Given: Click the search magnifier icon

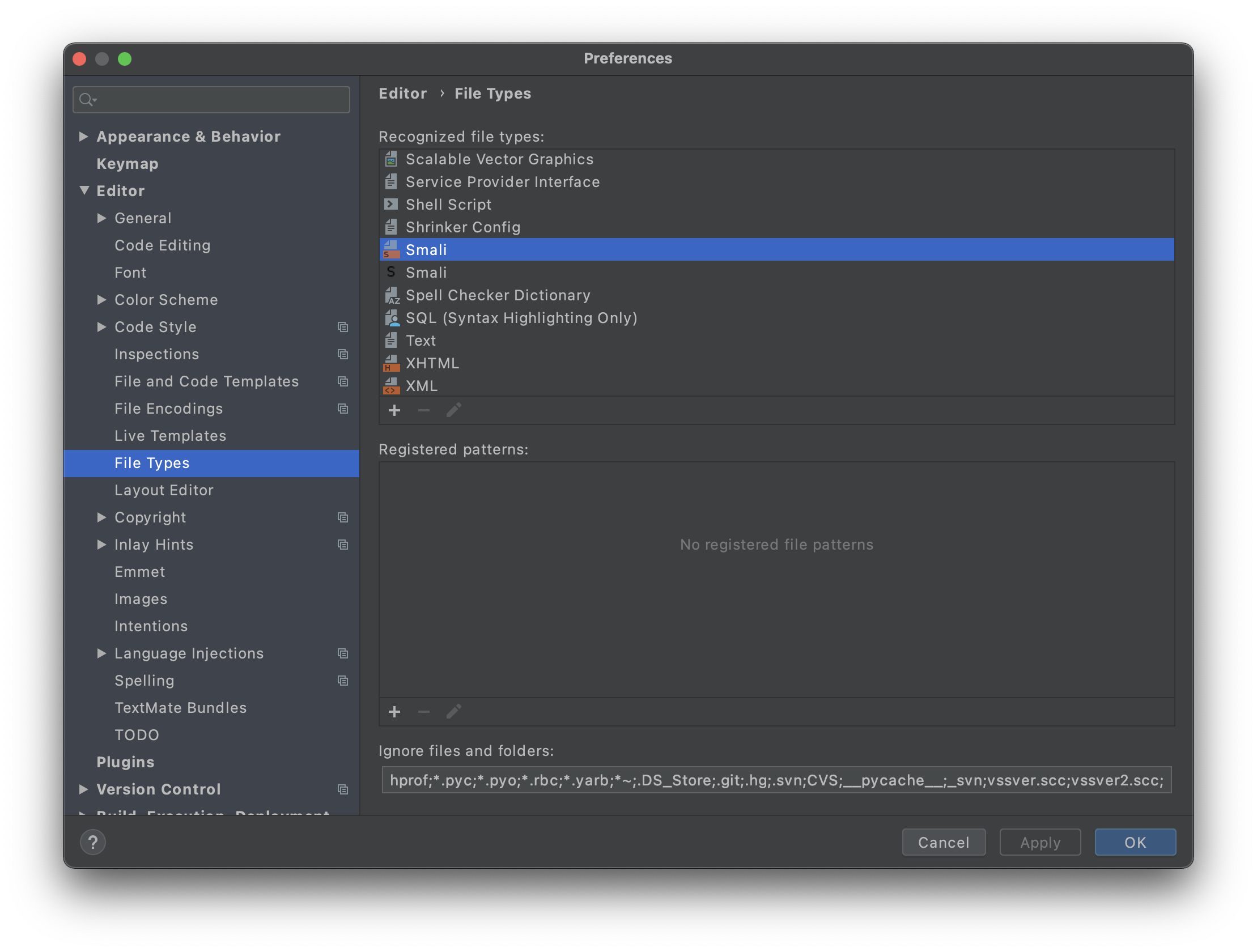Looking at the screenshot, I should point(87,100).
